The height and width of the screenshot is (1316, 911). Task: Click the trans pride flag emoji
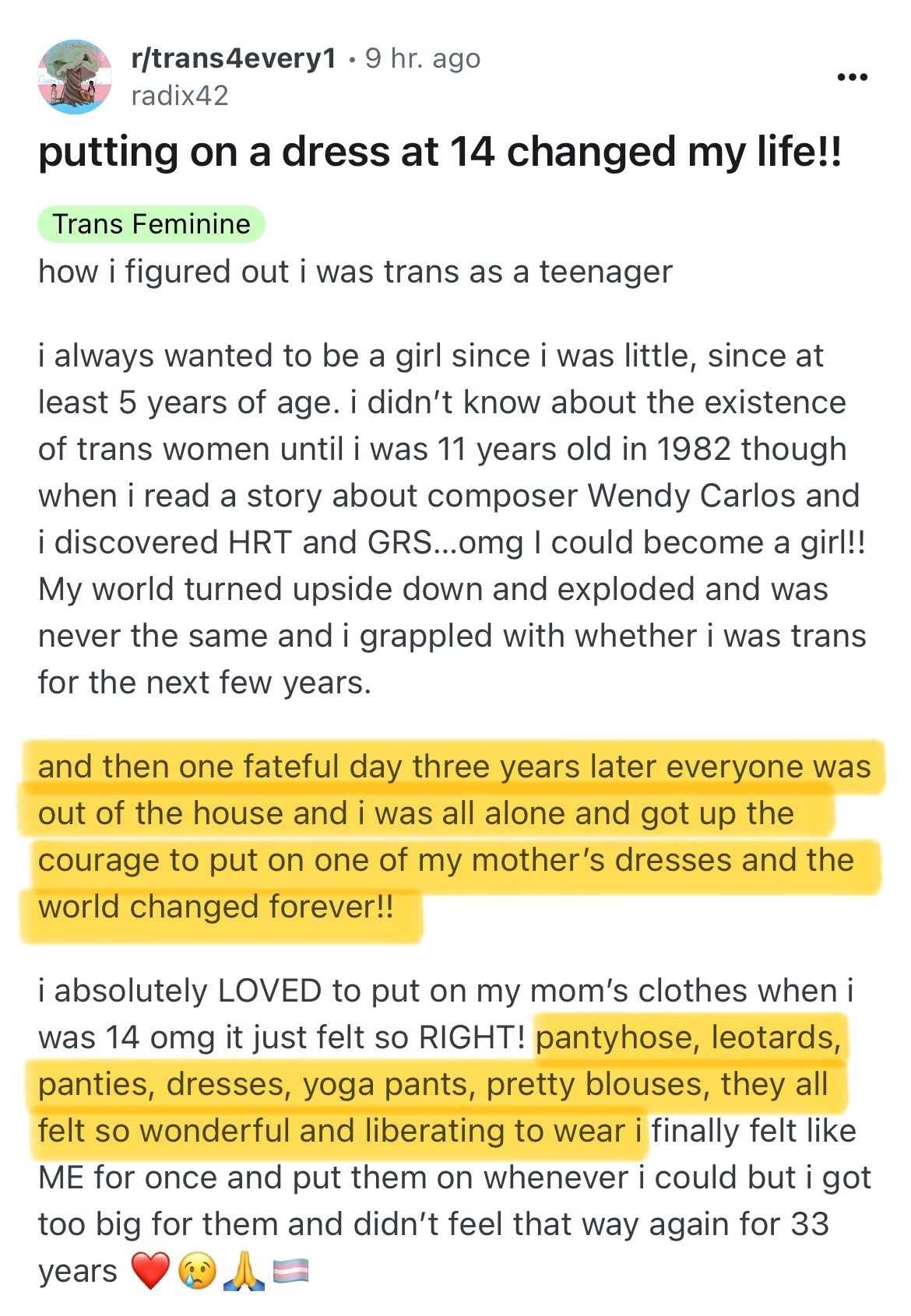(290, 1271)
